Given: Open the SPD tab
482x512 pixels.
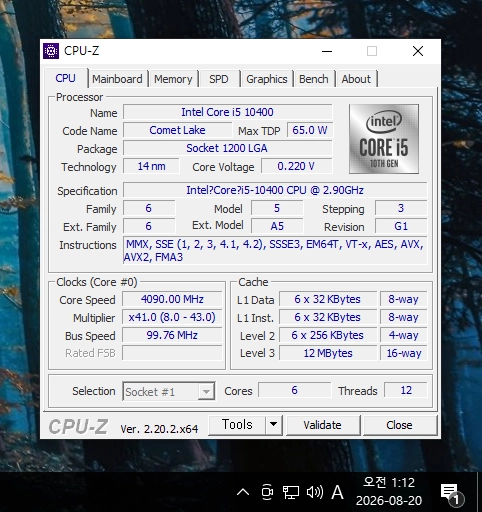Looking at the screenshot, I should 219,79.
